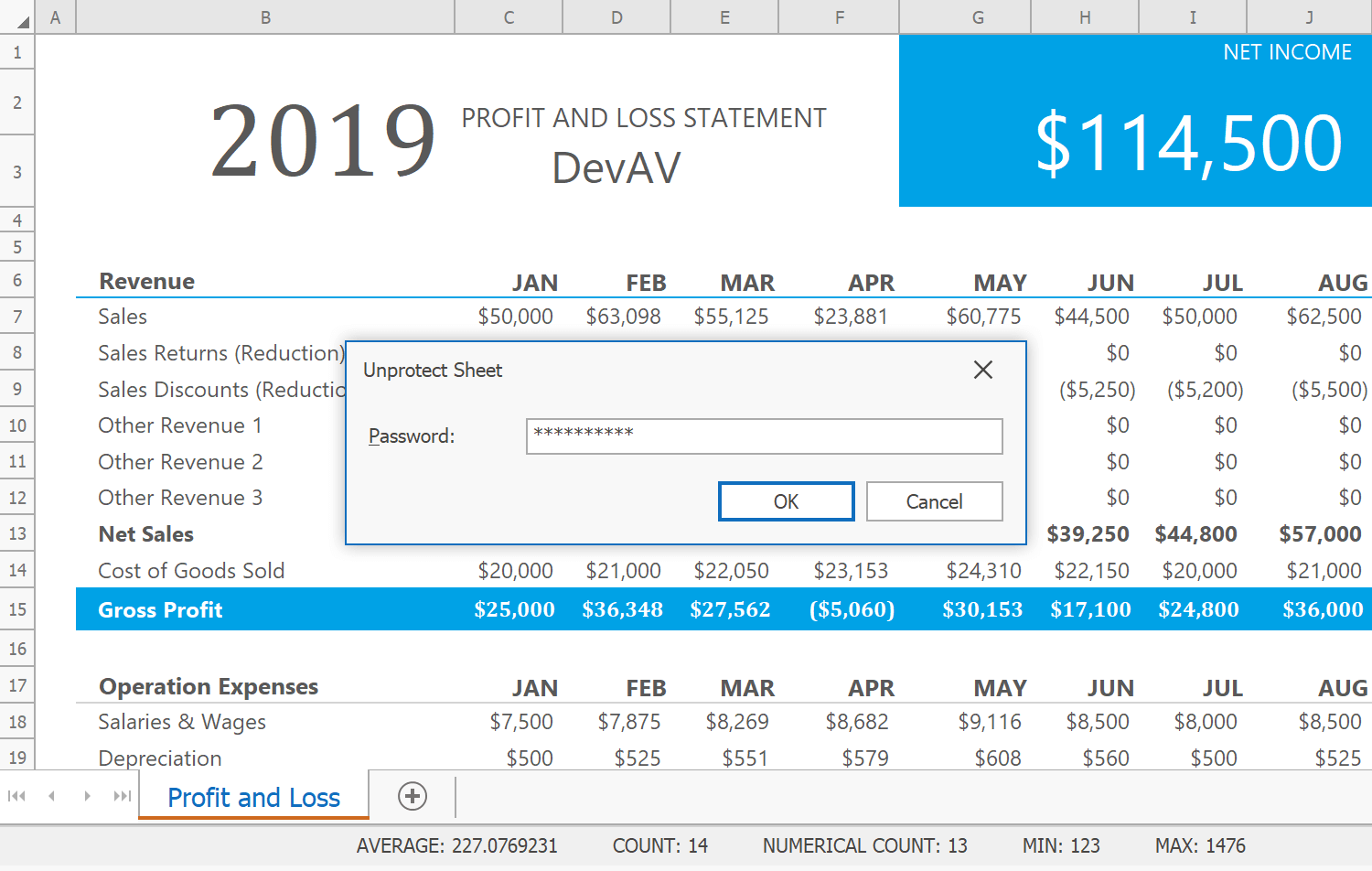Select column C header

(508, 16)
